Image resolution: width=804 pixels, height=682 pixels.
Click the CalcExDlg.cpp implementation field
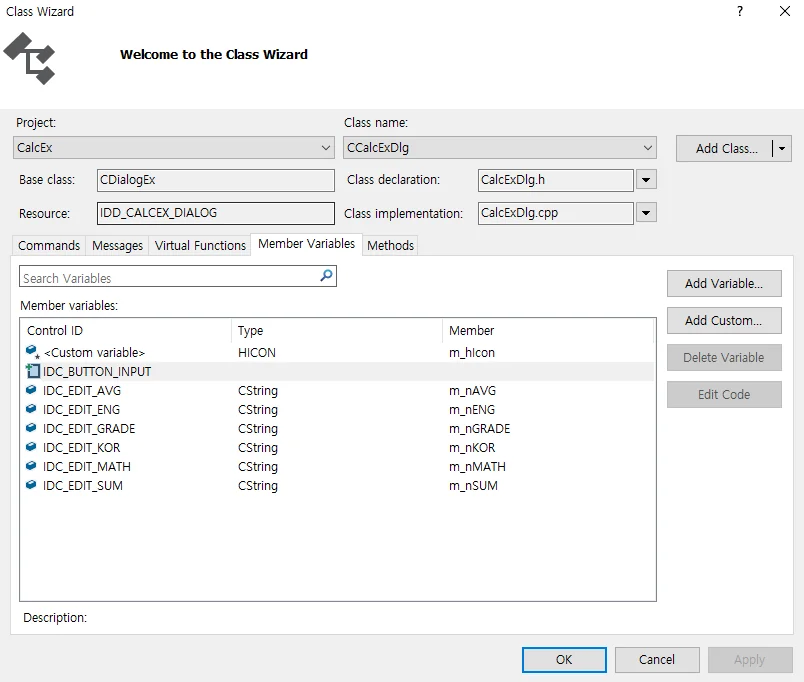(556, 213)
